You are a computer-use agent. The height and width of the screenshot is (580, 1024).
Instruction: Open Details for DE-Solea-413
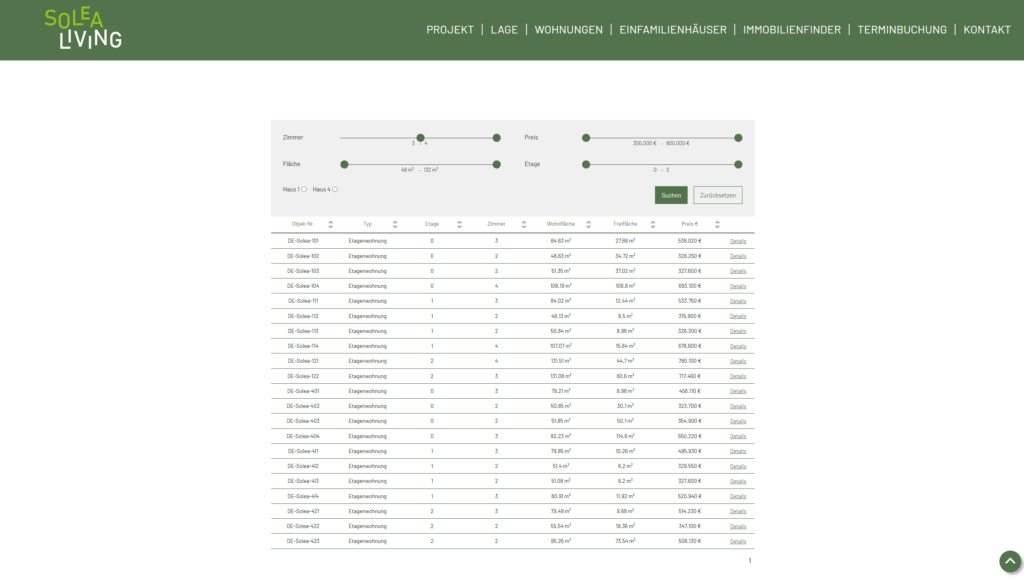(x=738, y=481)
